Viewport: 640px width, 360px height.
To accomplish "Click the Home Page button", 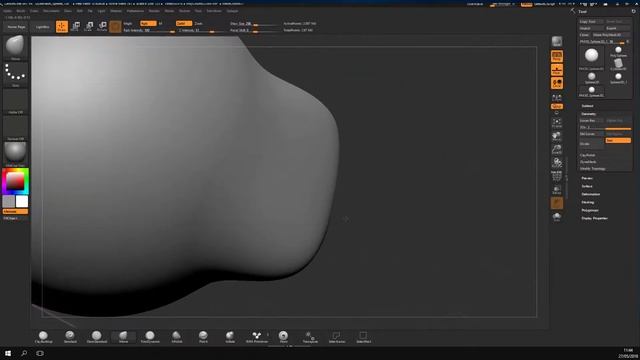I will pos(16,27).
